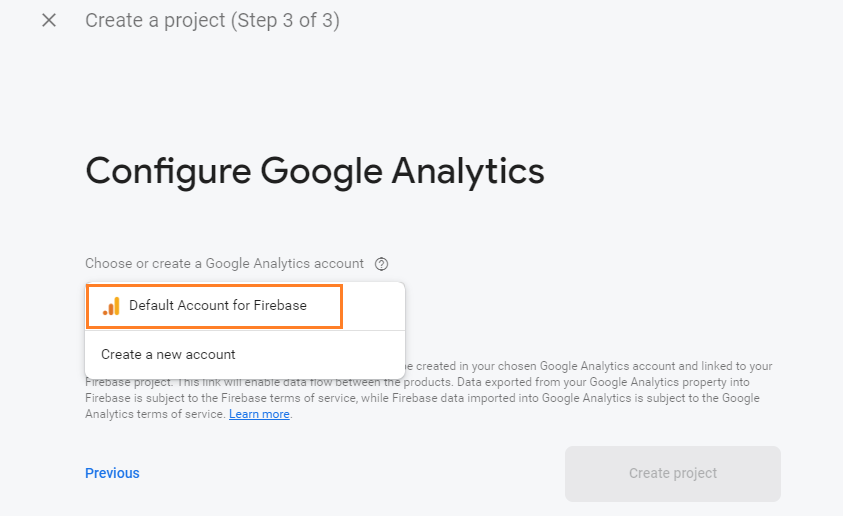Click text 'Default Account for Firebase'
Image resolution: width=843 pixels, height=516 pixels.
(218, 305)
